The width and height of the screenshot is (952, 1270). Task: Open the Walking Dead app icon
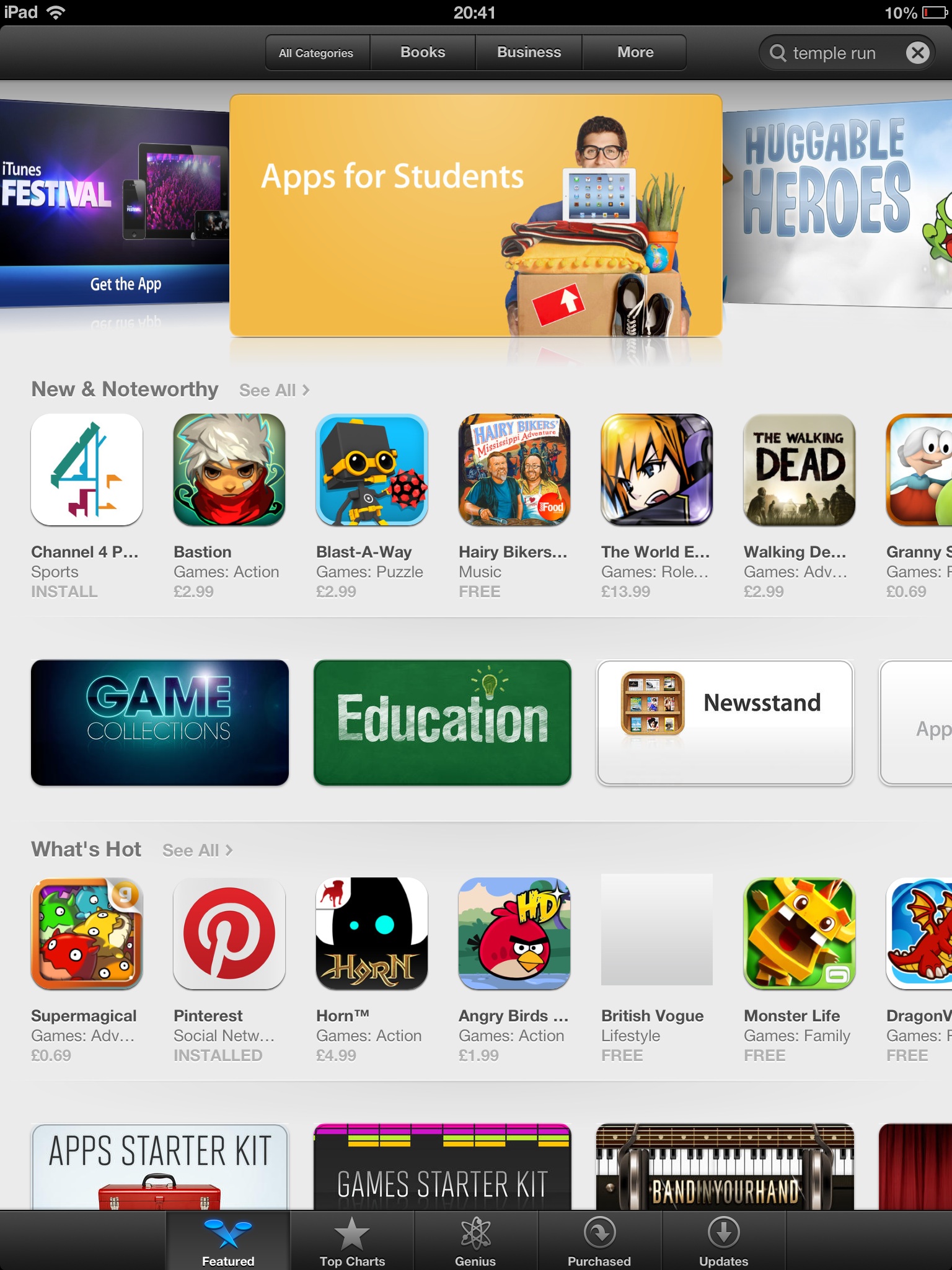coord(800,469)
